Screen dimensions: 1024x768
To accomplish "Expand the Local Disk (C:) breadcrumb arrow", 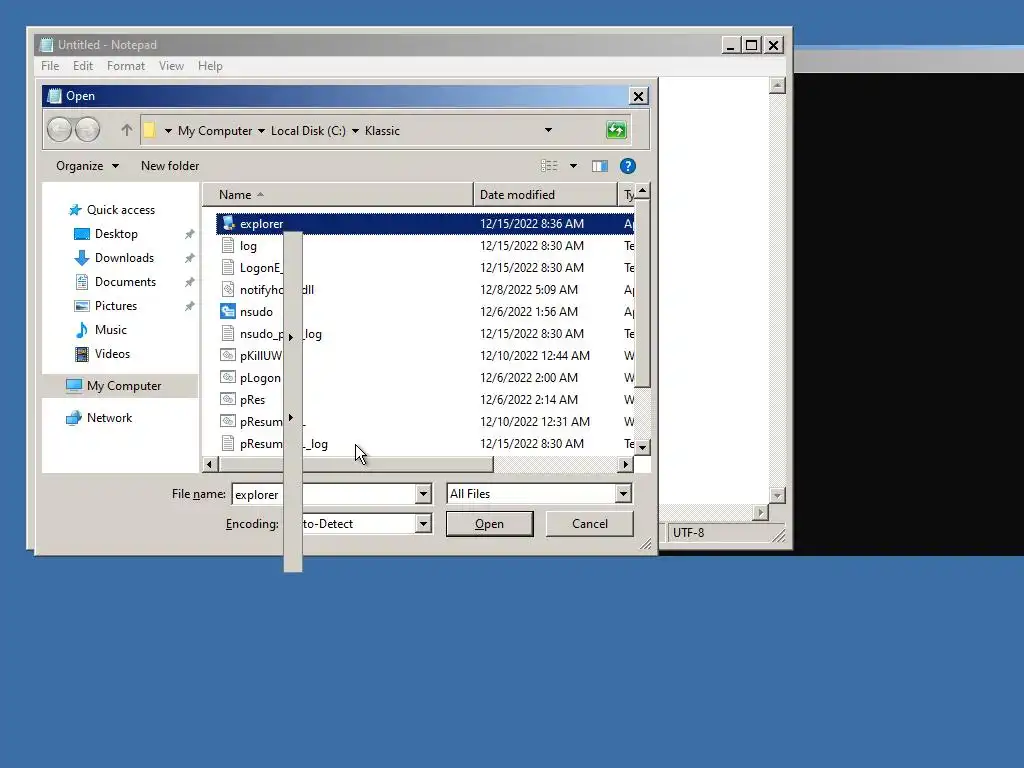I will pos(355,131).
